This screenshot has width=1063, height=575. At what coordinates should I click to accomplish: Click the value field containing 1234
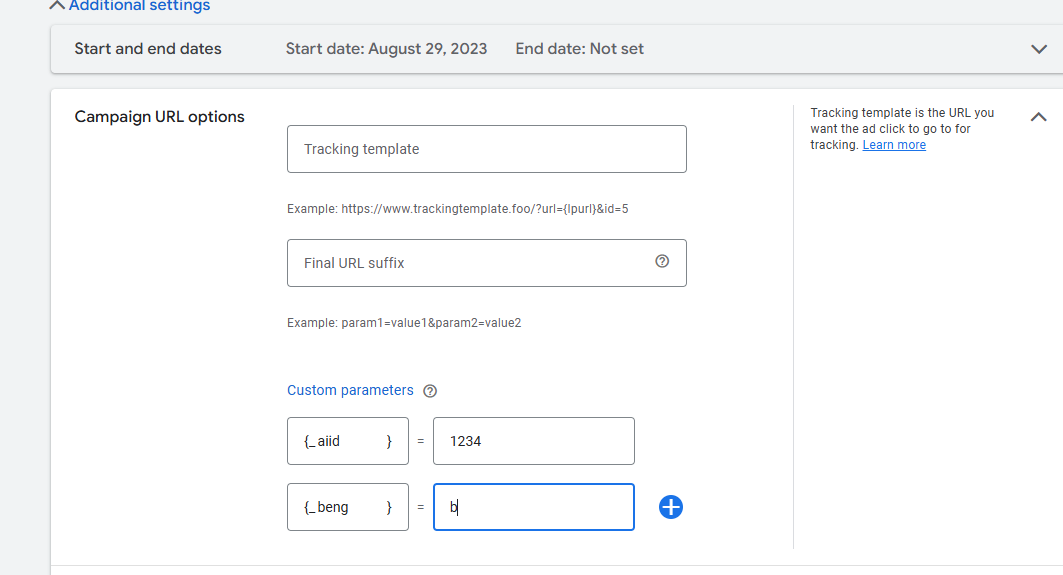point(533,441)
